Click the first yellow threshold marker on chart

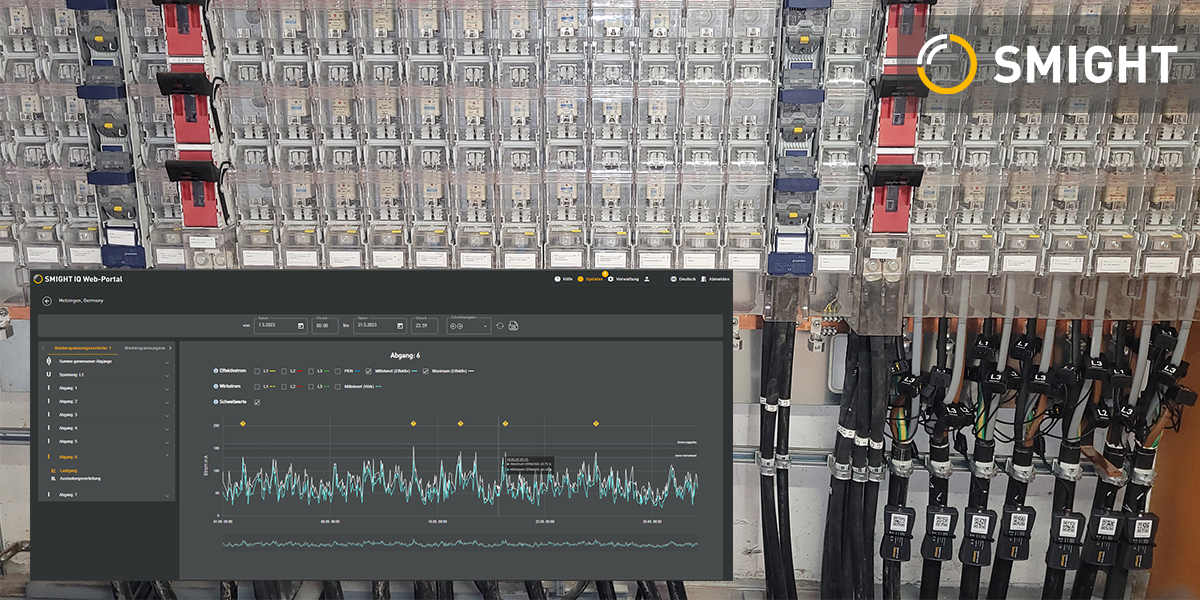[x=243, y=424]
